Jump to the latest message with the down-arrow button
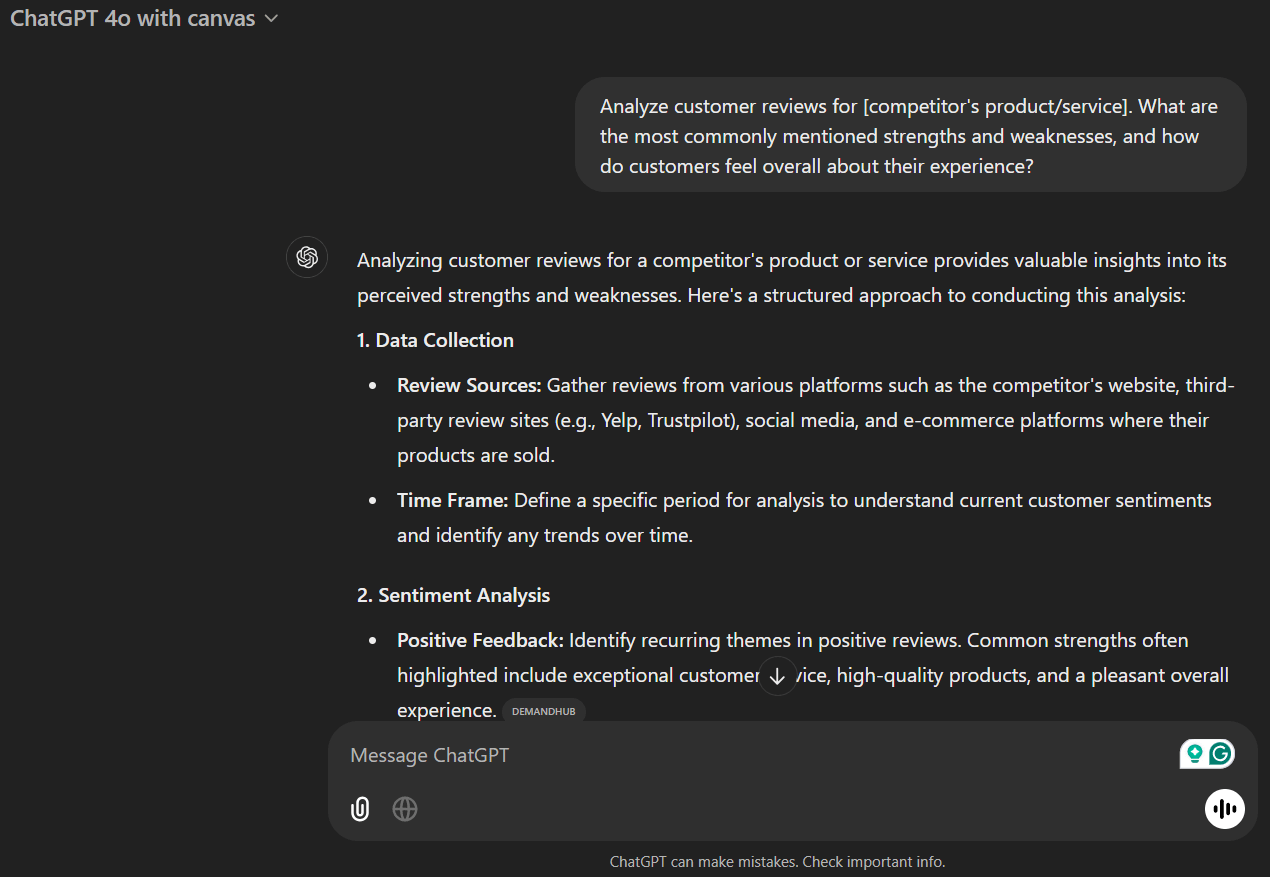Screen dimensions: 1270x877 (777, 675)
